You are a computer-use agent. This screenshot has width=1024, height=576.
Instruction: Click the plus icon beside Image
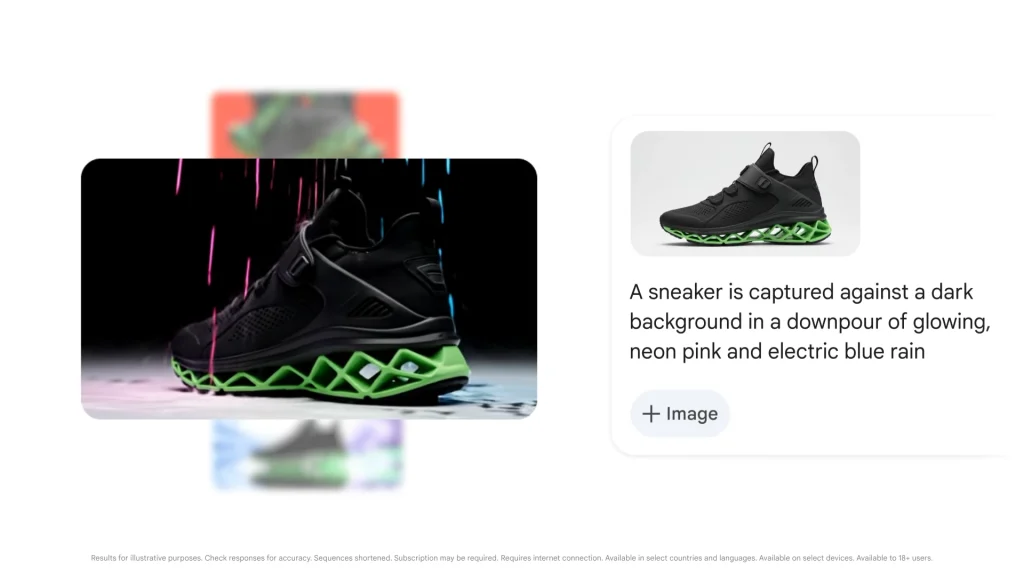650,414
